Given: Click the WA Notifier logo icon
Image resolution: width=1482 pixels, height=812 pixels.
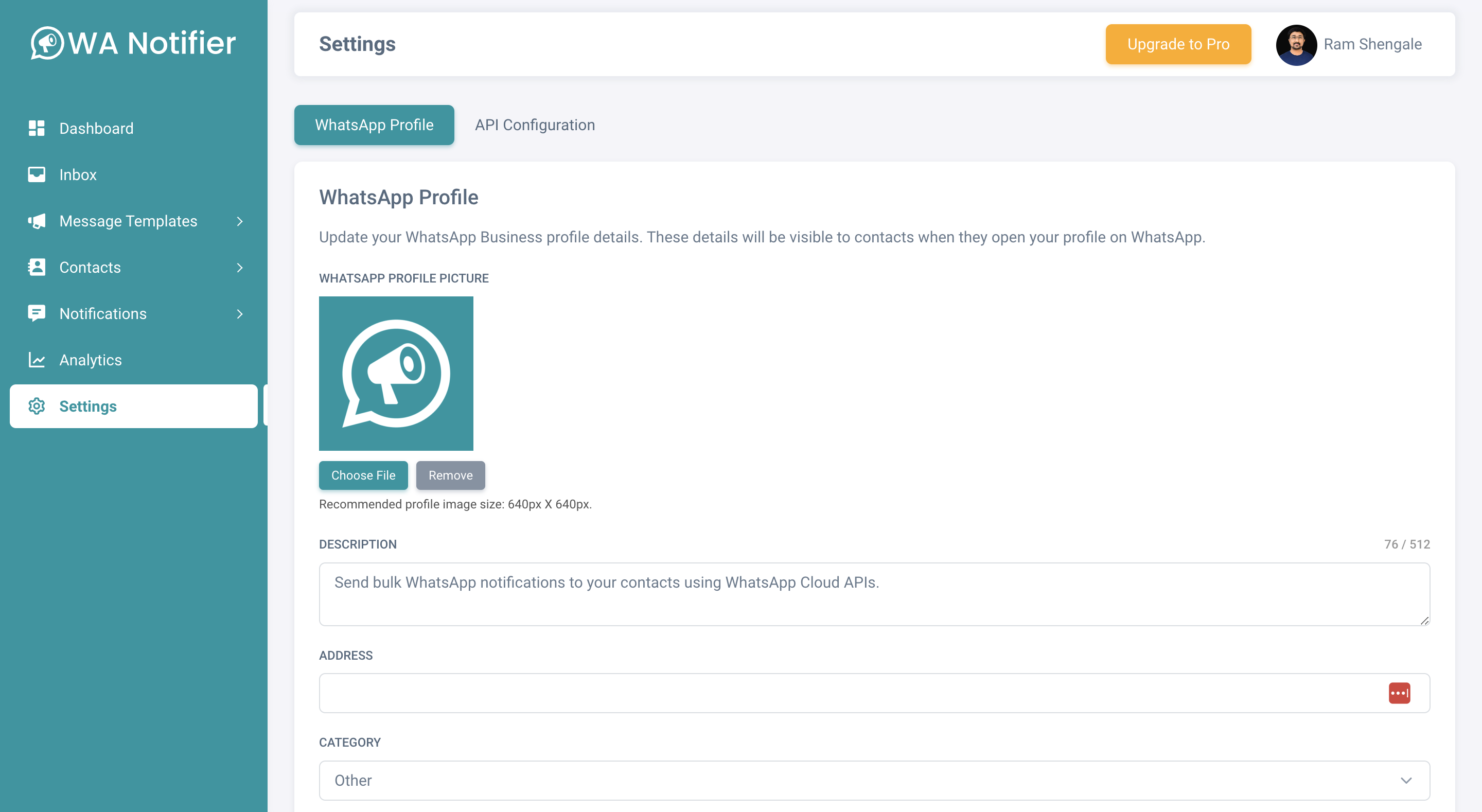Looking at the screenshot, I should [47, 43].
